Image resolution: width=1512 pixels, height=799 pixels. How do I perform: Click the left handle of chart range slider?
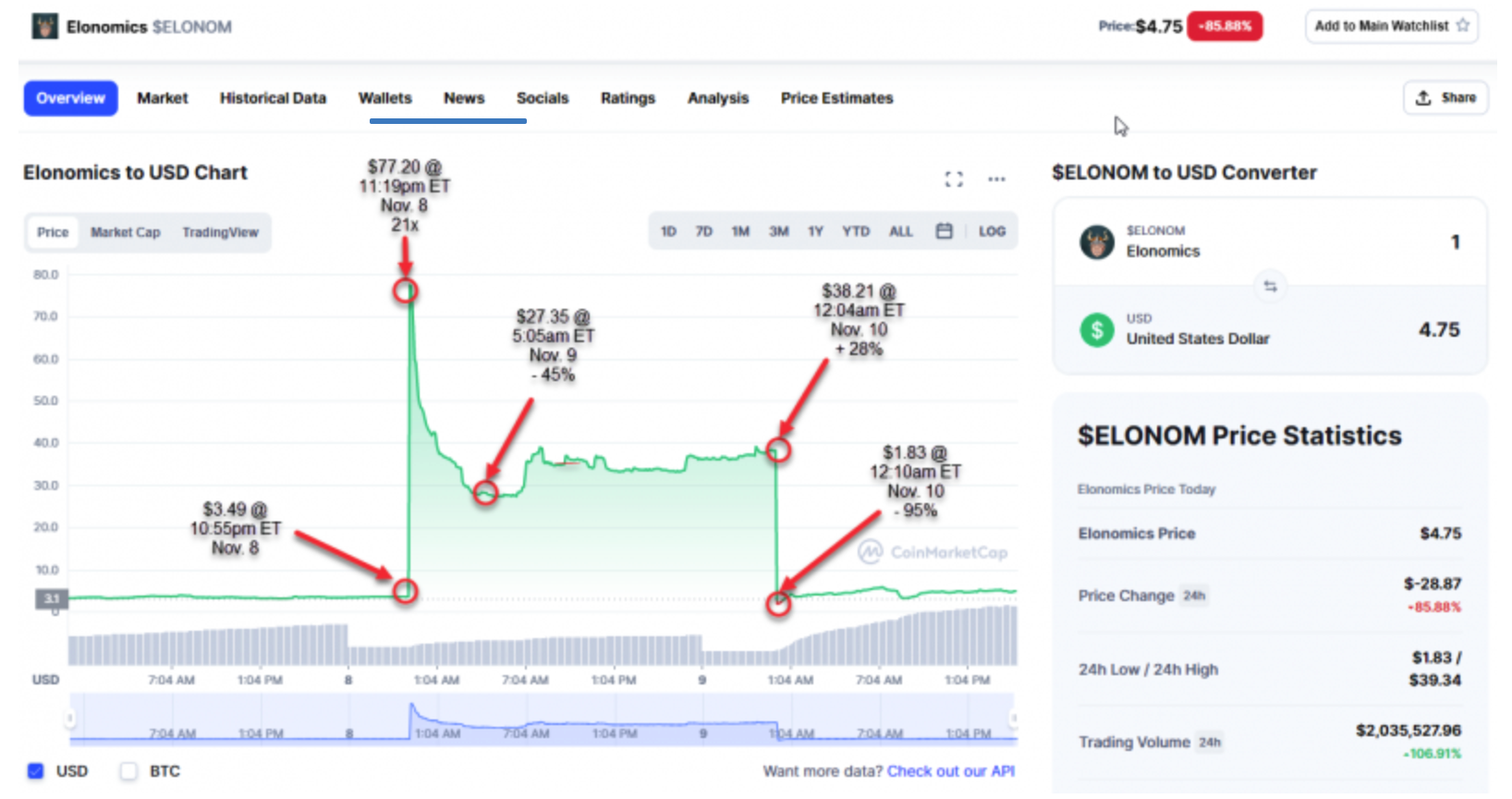(x=69, y=718)
